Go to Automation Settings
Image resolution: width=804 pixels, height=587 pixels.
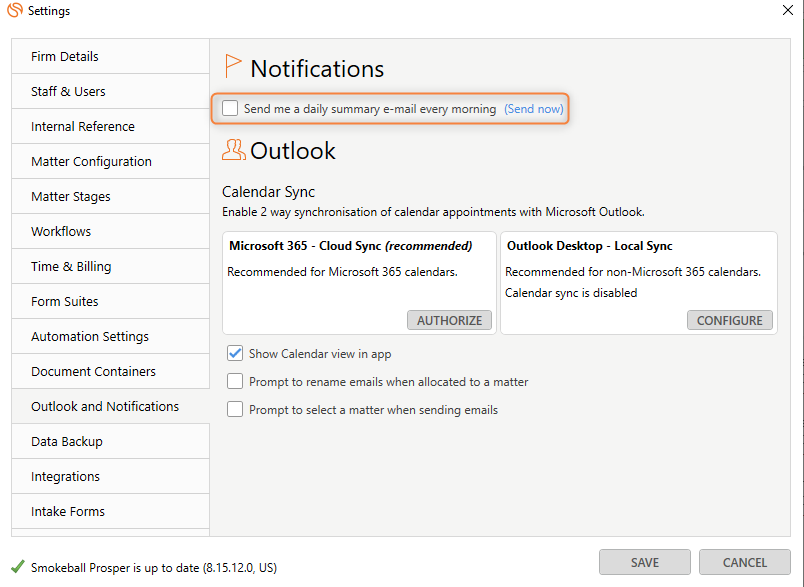click(110, 336)
